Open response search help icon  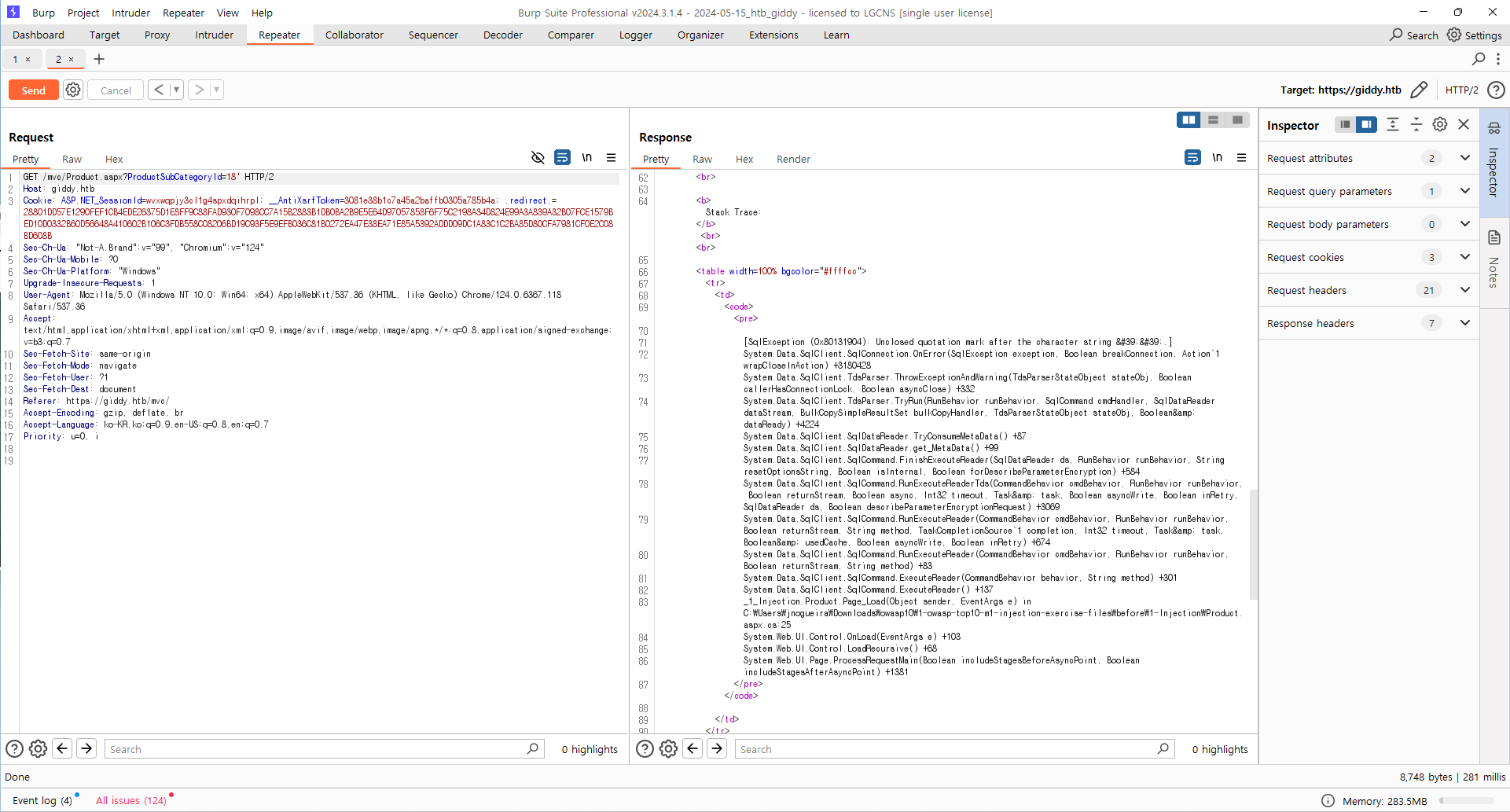pos(645,749)
